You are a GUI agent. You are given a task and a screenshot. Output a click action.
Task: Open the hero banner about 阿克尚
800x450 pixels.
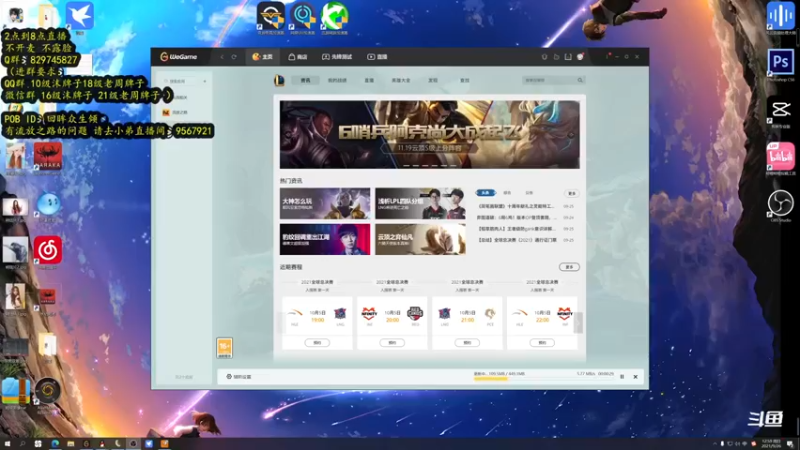430,134
